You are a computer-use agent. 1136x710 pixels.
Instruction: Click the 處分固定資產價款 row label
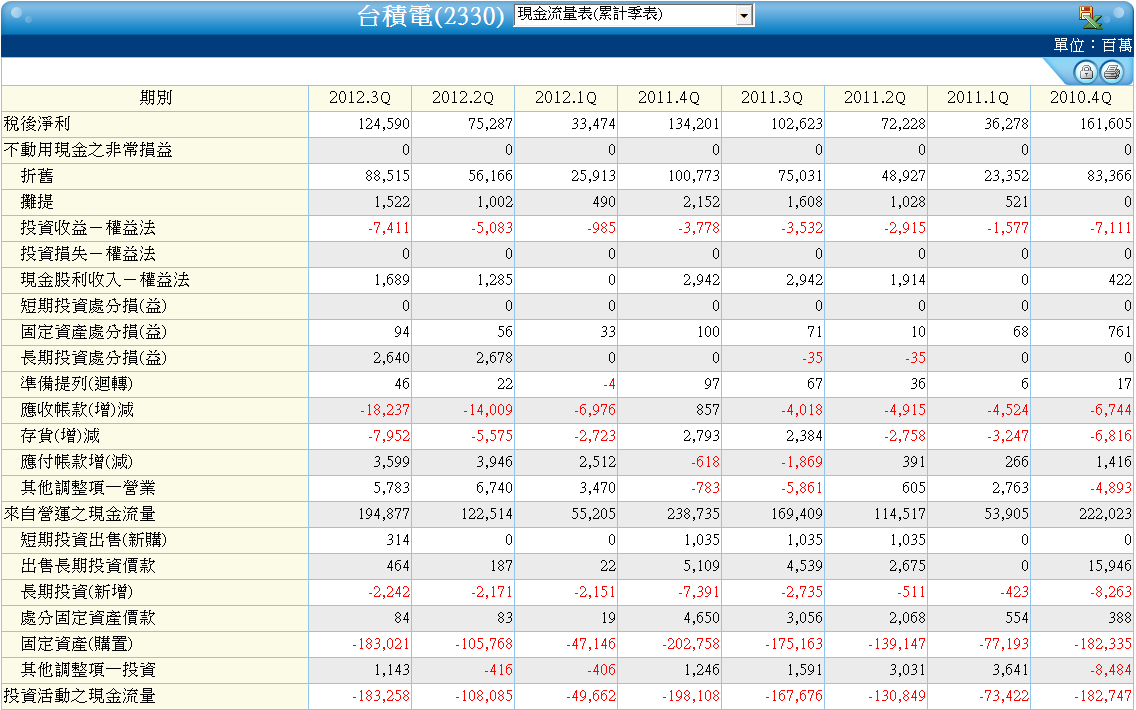88,619
